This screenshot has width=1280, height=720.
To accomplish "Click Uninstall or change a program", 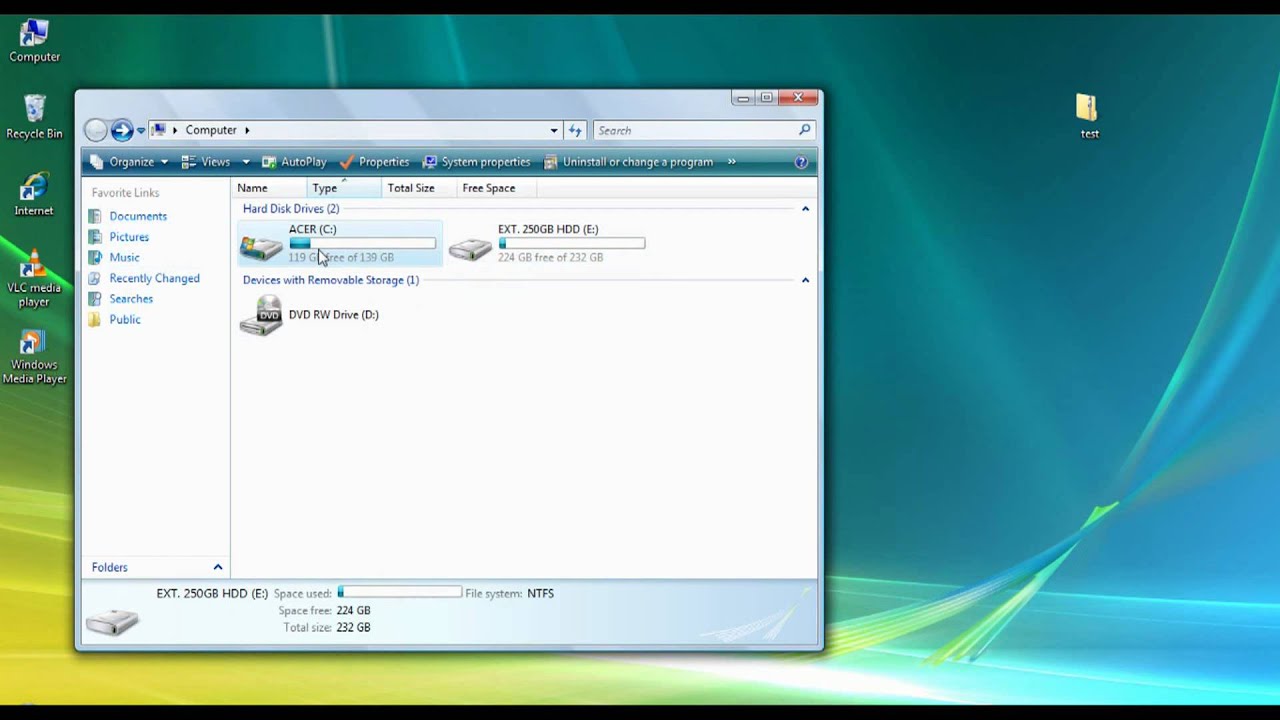I will (628, 162).
